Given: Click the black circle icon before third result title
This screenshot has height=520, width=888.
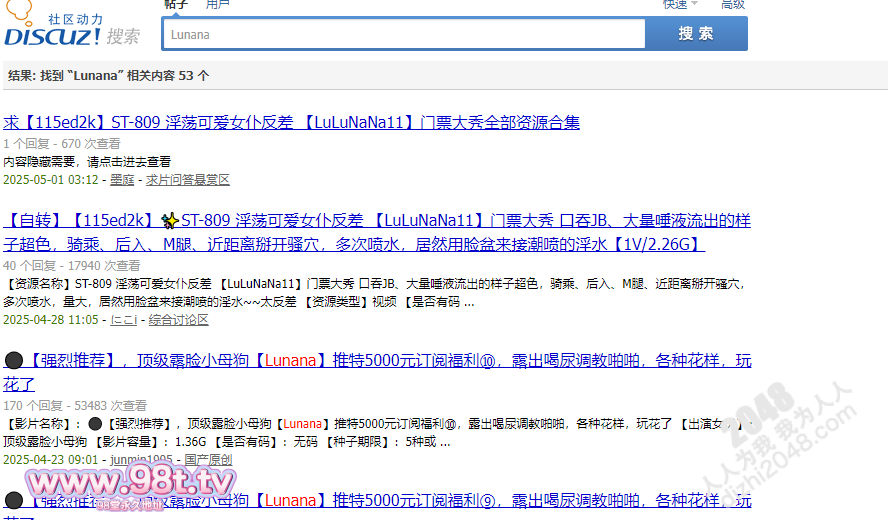Looking at the screenshot, I should point(14,361).
